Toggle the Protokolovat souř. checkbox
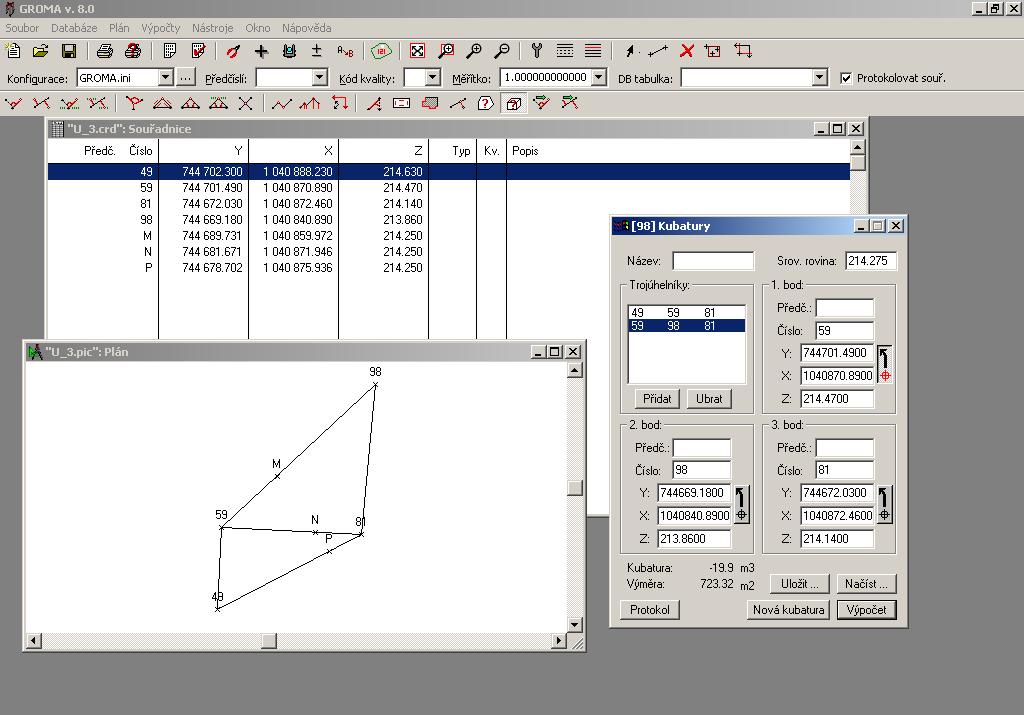The width and height of the screenshot is (1024, 715). coord(846,78)
